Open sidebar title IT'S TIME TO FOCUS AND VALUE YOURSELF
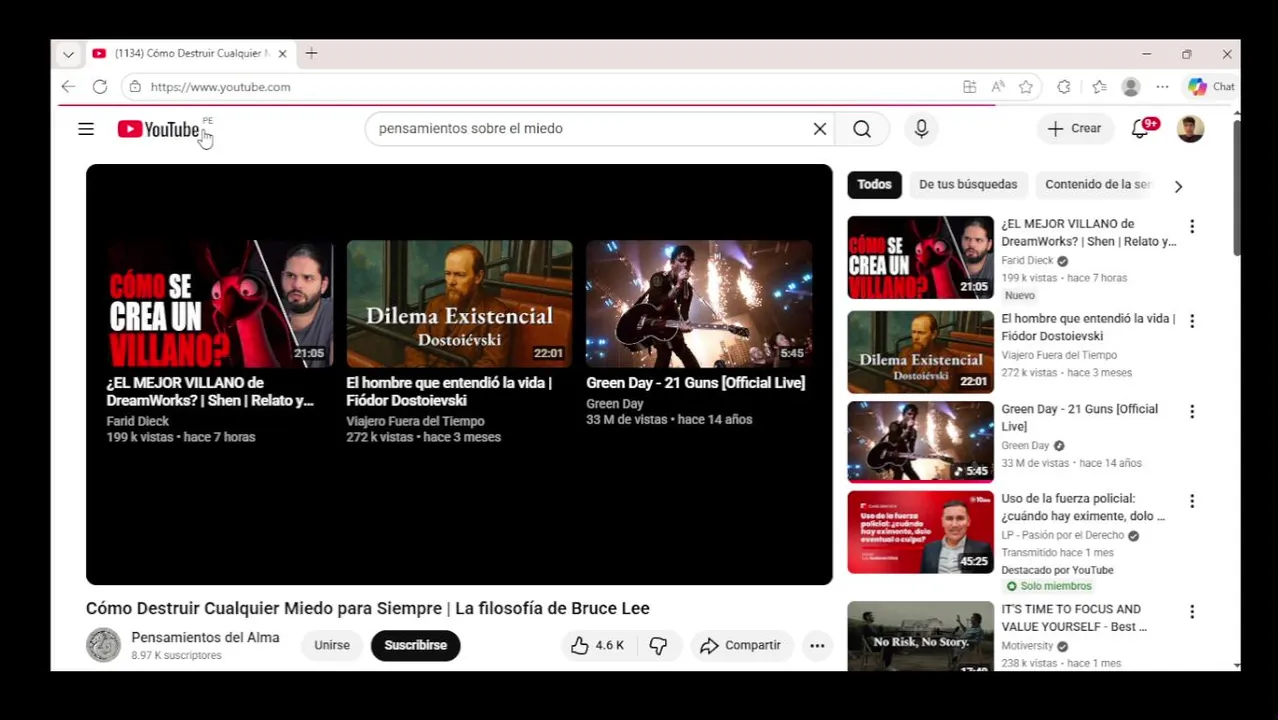This screenshot has width=1278, height=720. (1074, 618)
